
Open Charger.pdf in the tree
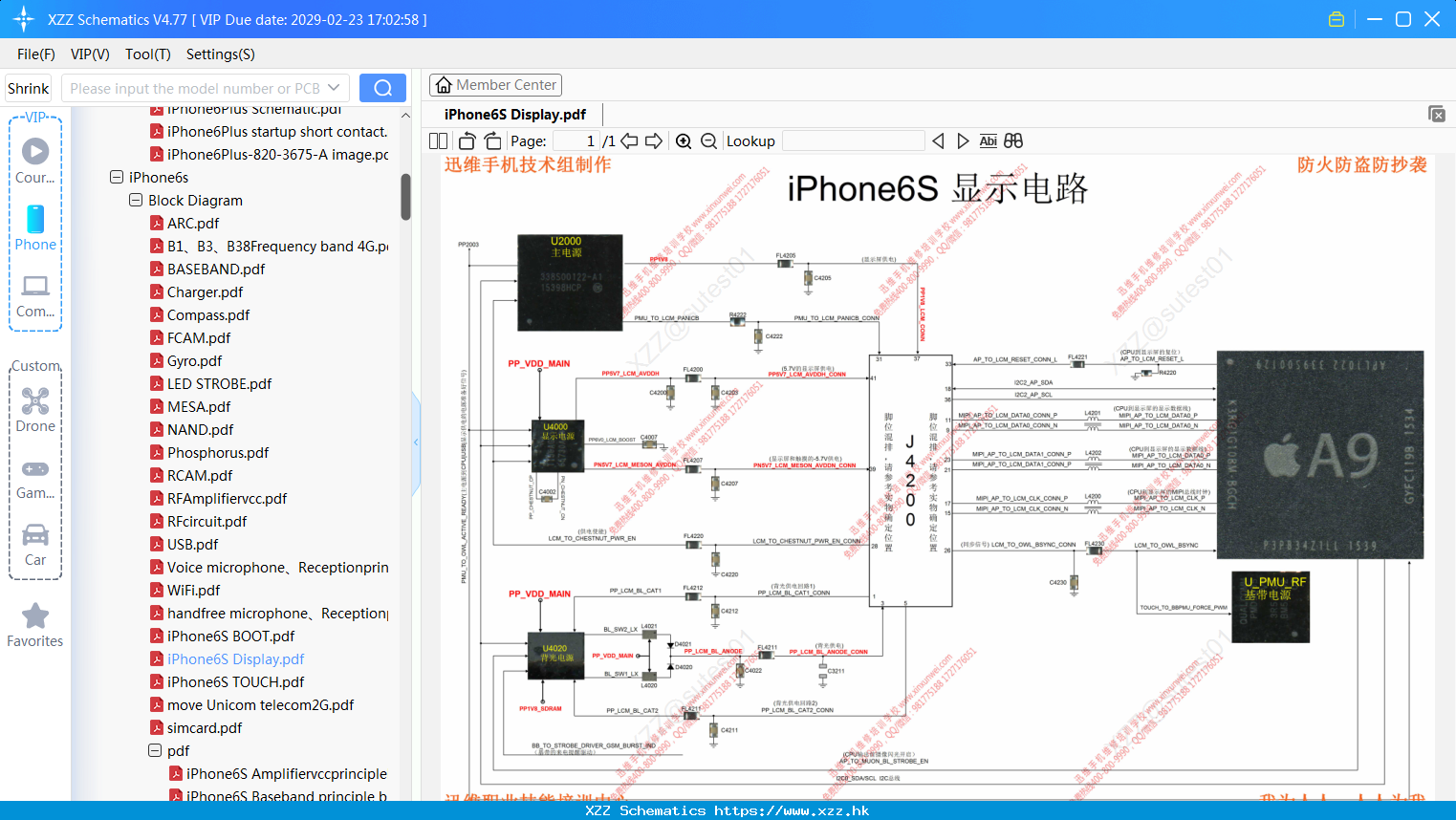(x=205, y=291)
